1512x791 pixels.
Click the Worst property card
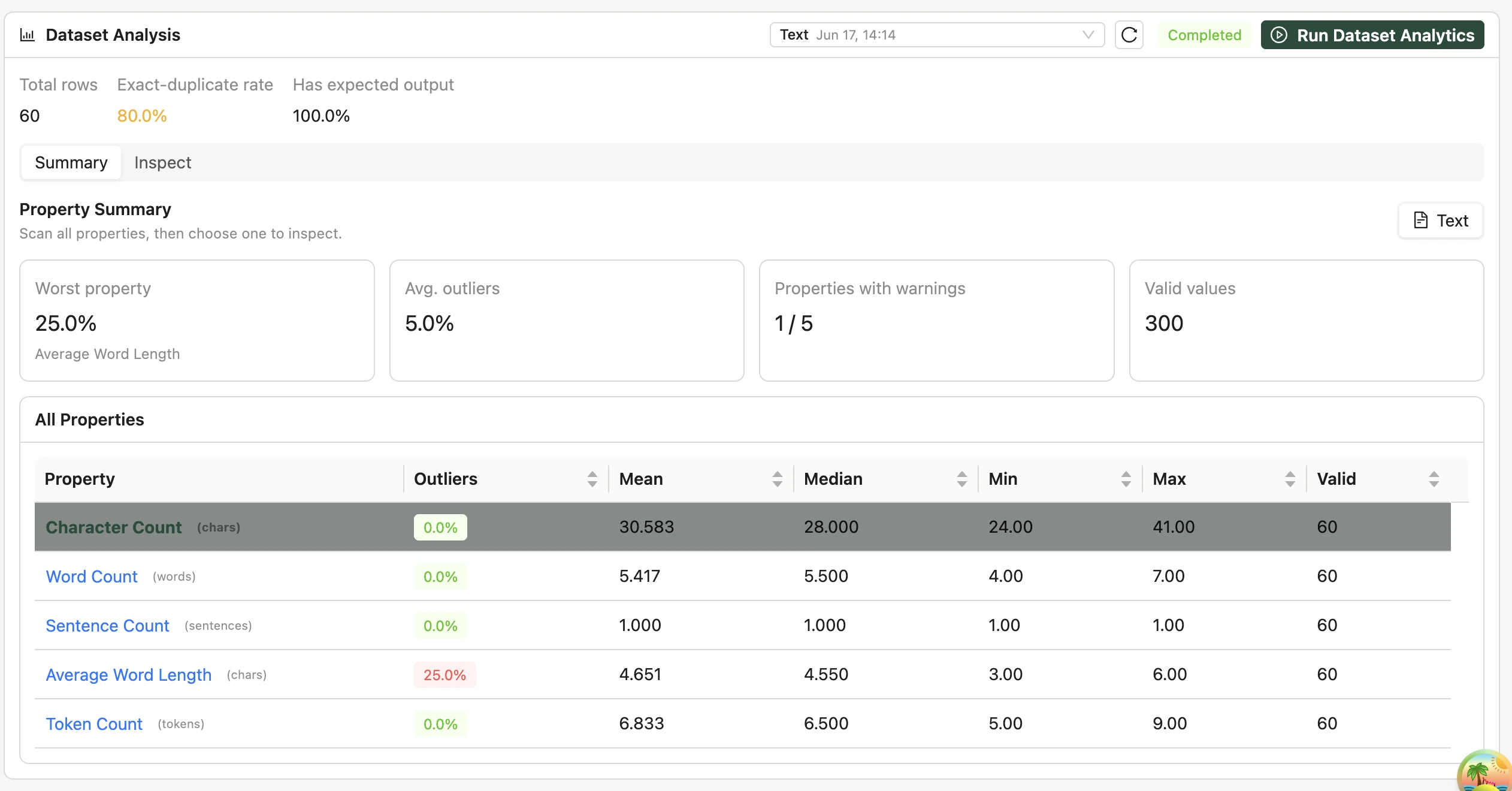[x=197, y=321]
